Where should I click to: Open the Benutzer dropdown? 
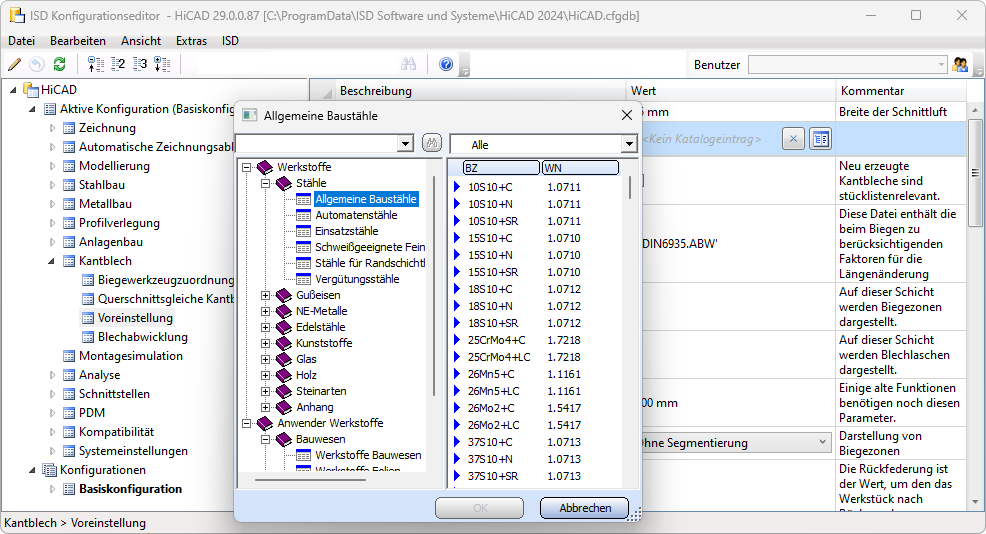pos(941,64)
